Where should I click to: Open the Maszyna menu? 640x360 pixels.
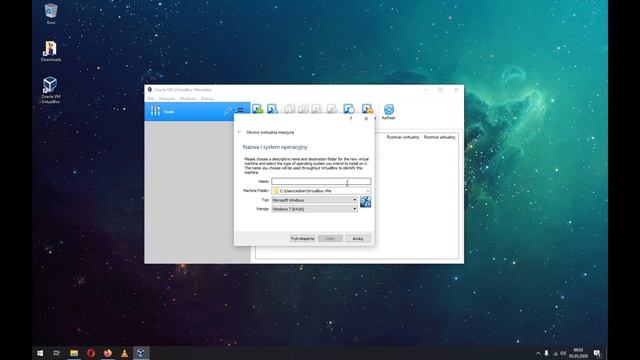[x=167, y=99]
